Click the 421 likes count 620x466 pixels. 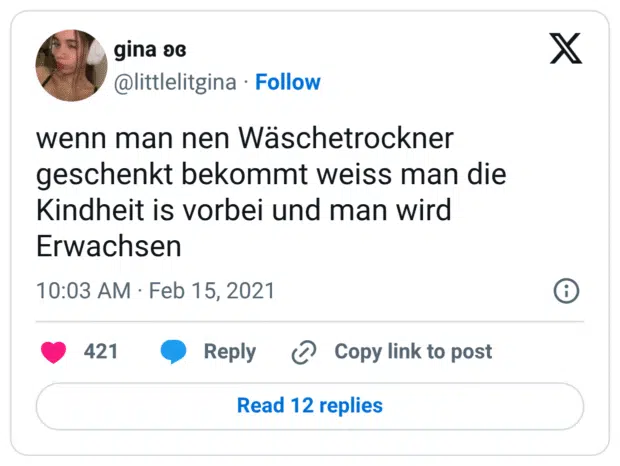click(x=101, y=352)
